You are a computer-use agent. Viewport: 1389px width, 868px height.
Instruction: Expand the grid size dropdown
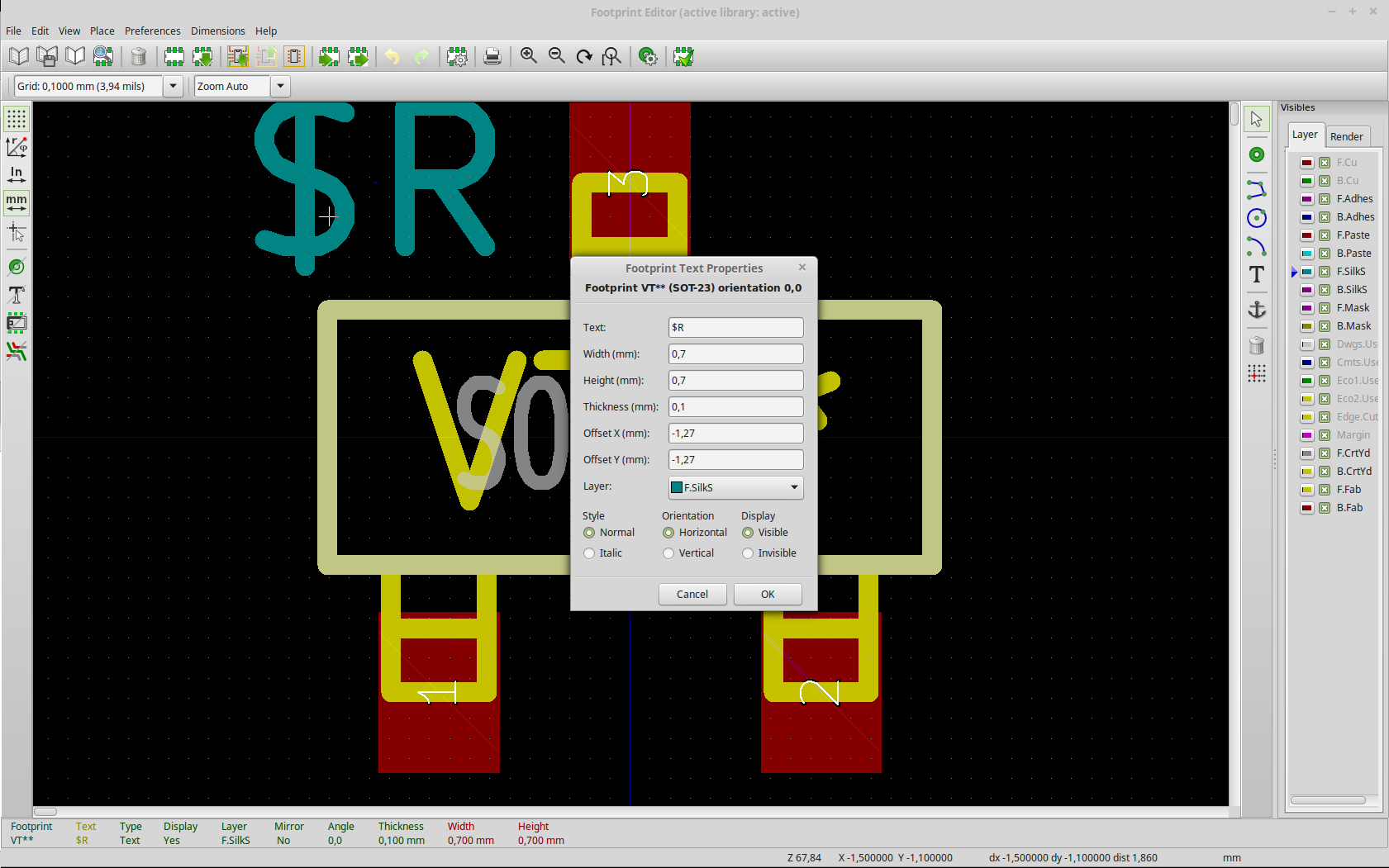(x=173, y=87)
